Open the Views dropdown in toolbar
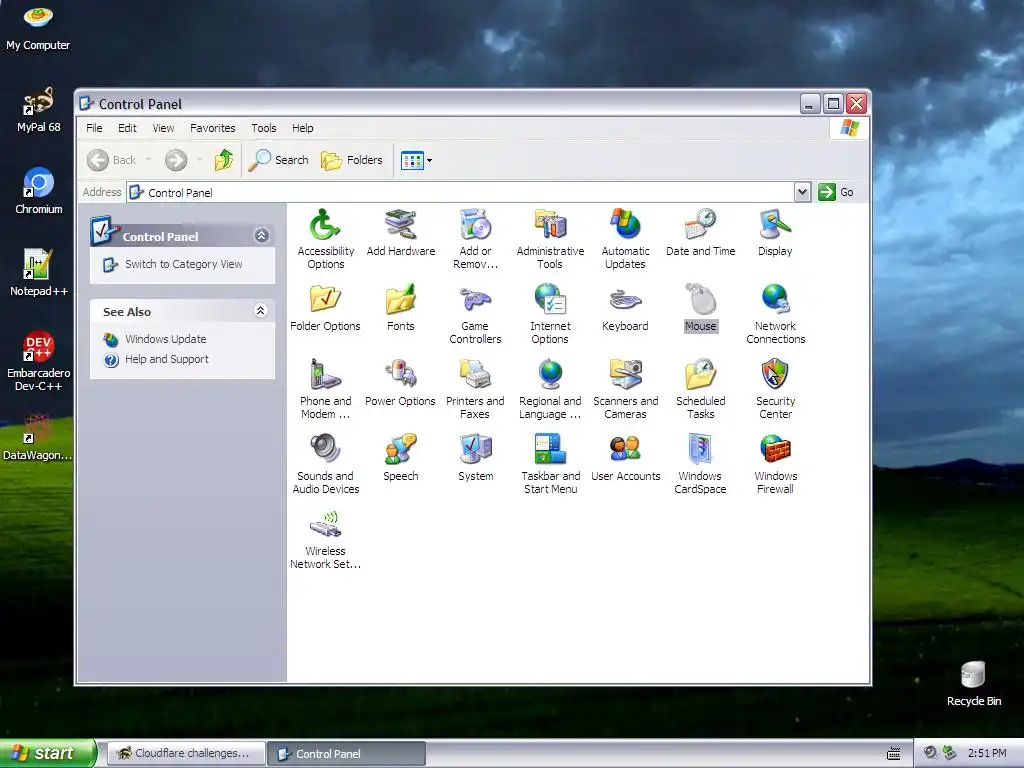Screen dimensions: 1024x768 pyautogui.click(x=429, y=160)
